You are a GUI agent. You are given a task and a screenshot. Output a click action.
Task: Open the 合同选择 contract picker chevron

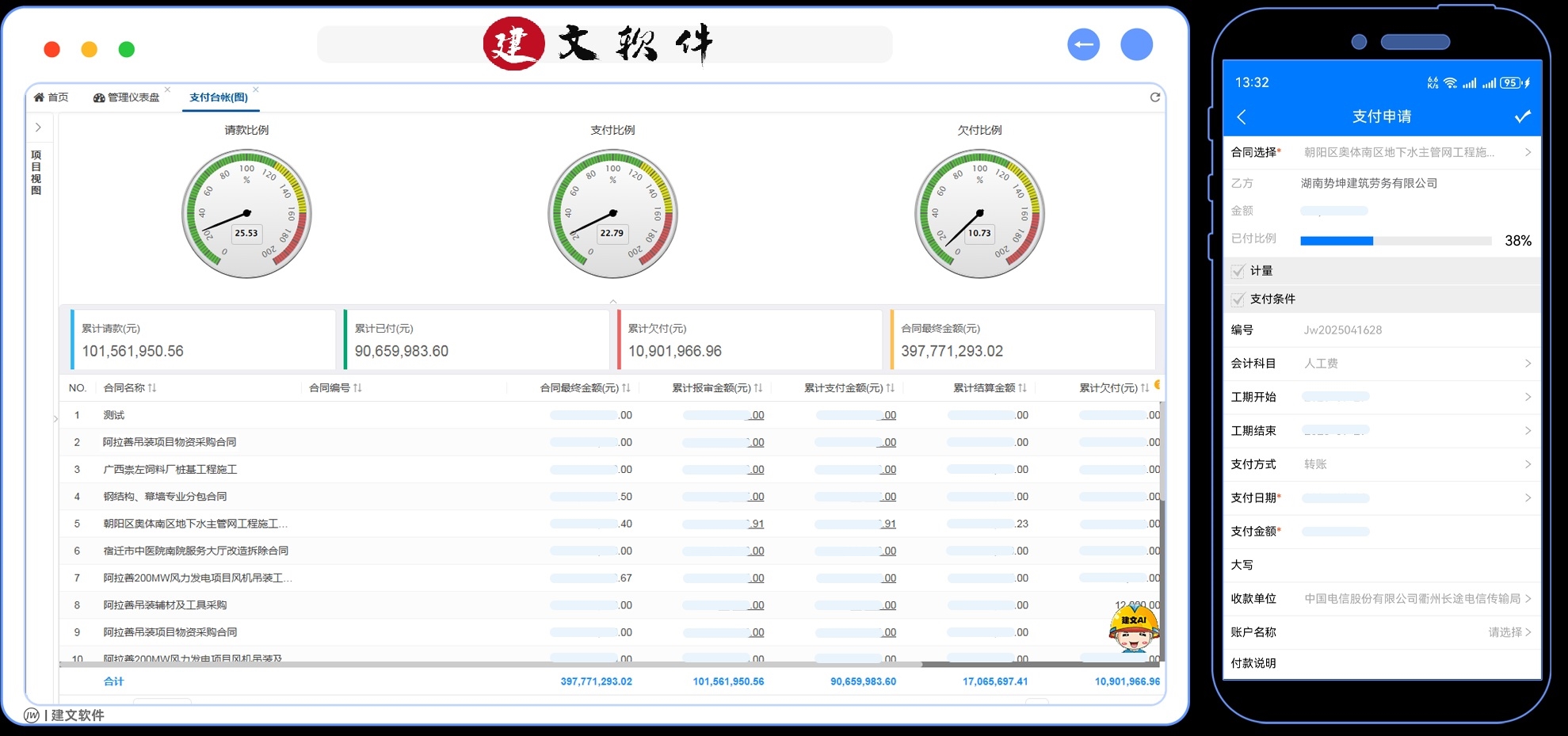(x=1528, y=152)
